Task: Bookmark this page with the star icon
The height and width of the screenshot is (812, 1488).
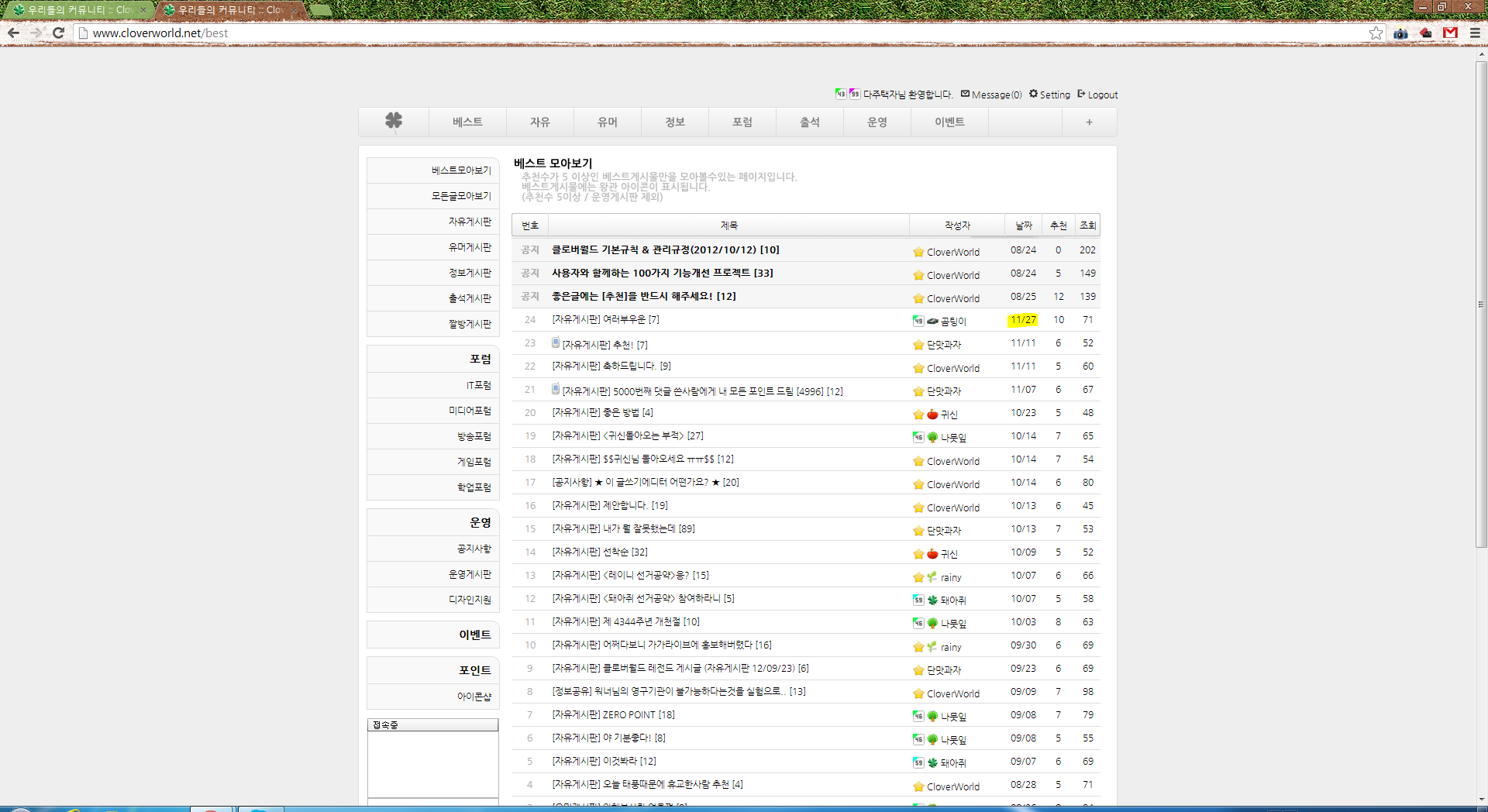Action: tap(1376, 33)
